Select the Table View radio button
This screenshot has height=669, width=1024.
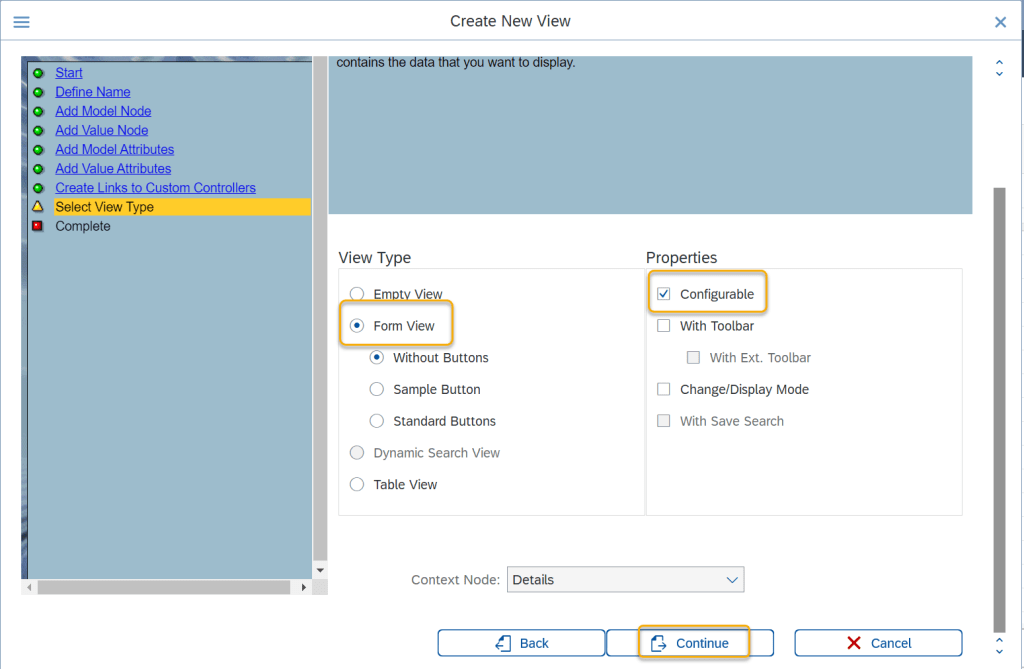click(357, 485)
